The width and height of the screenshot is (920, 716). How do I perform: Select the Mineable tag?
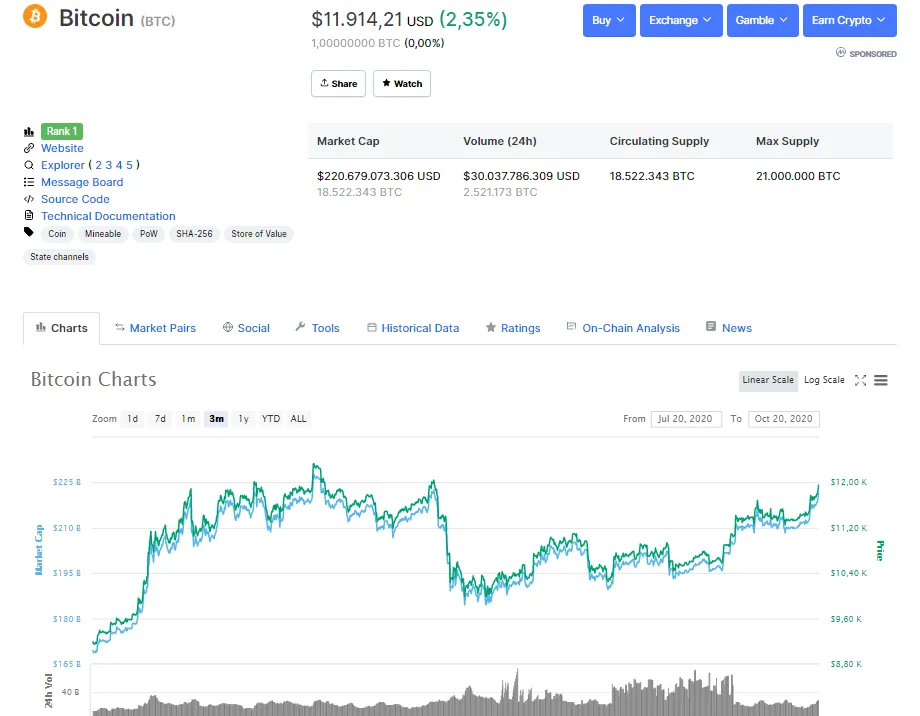[x=103, y=234]
